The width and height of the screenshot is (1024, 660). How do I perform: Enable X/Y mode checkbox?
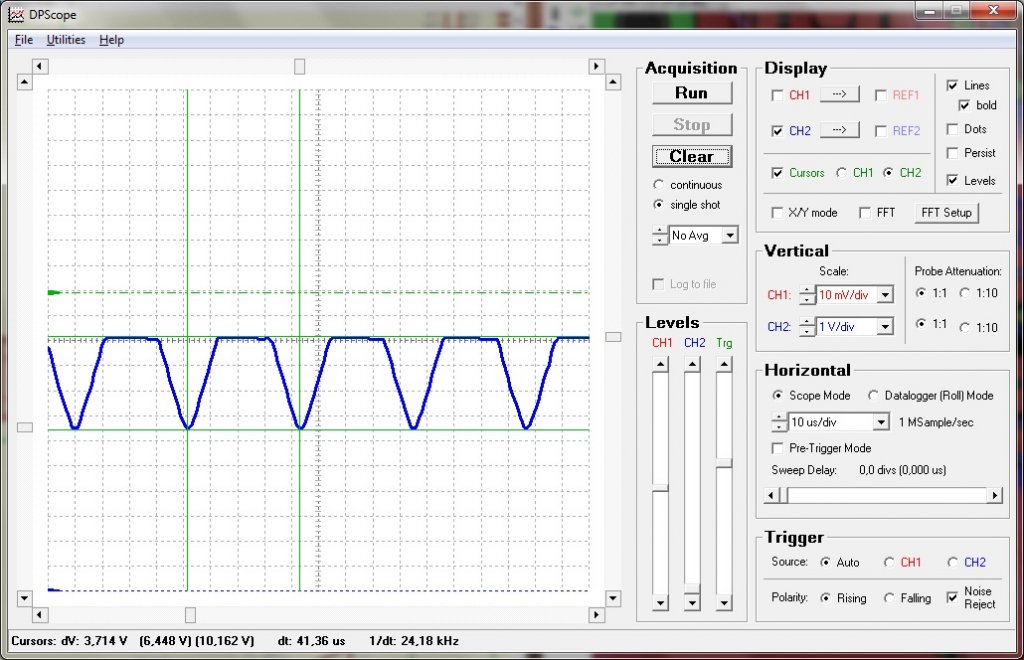[x=777, y=213]
